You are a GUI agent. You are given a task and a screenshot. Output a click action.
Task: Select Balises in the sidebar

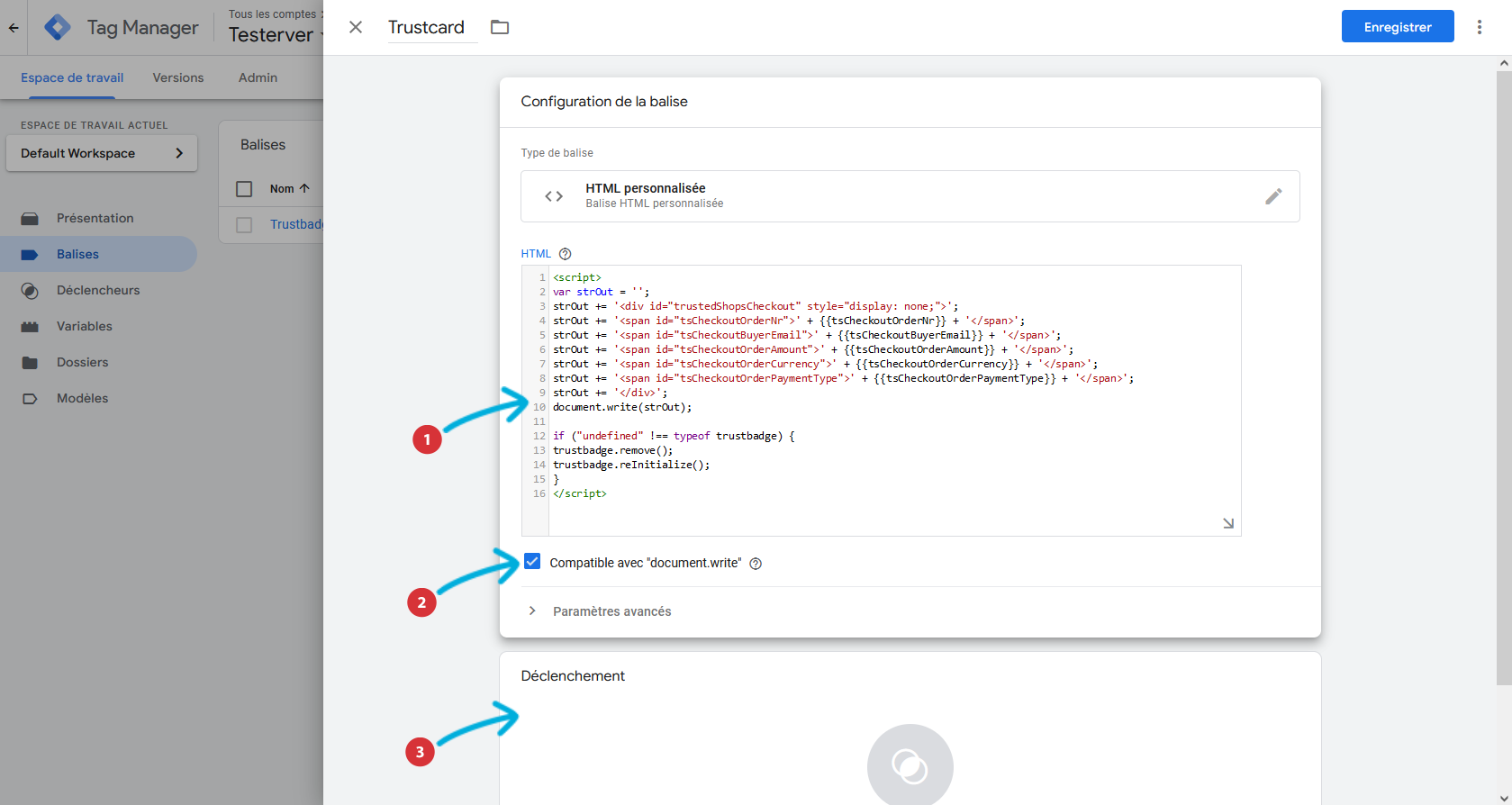(98, 254)
